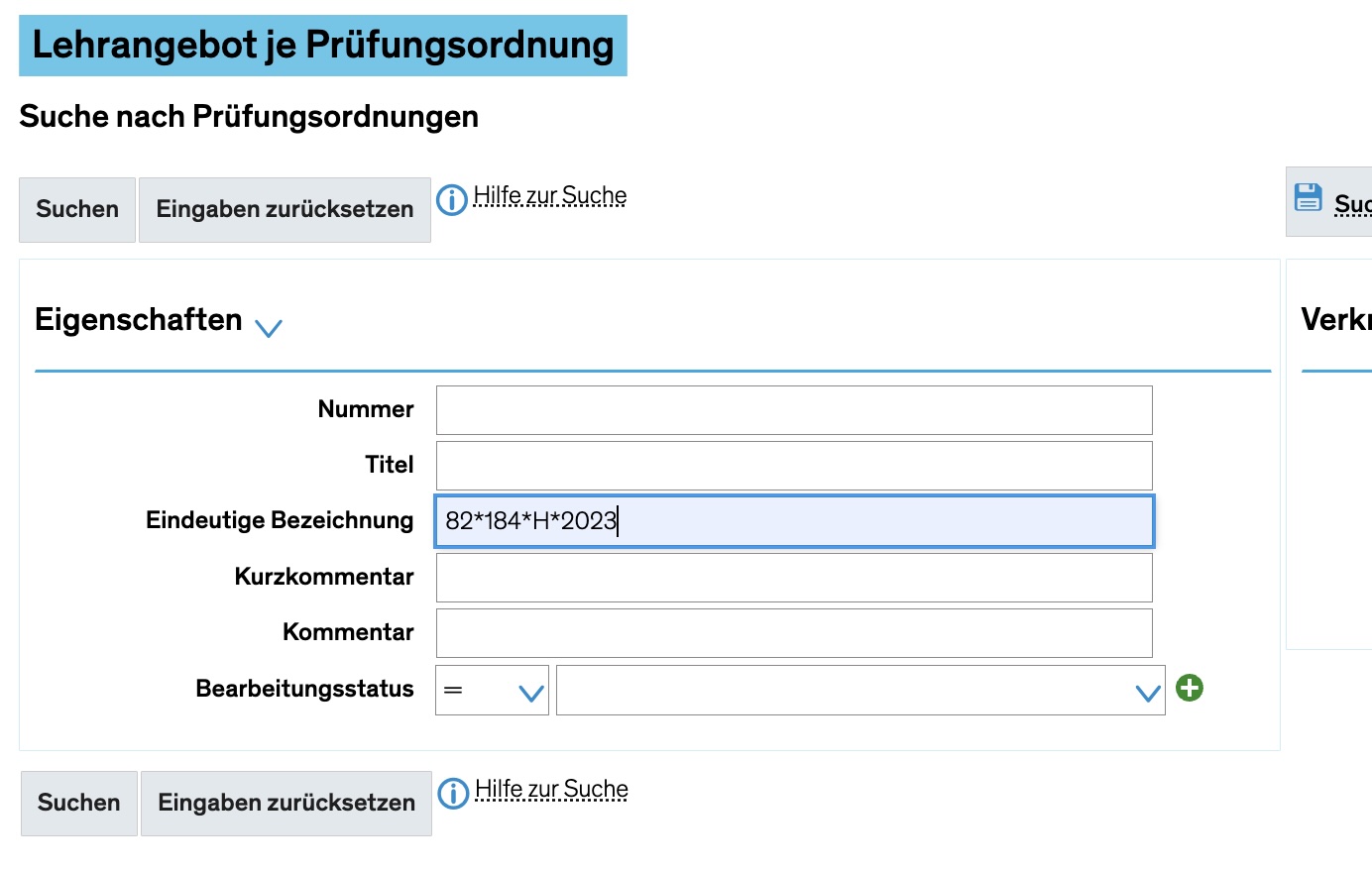Click the info icon beside the bottom Hilfe zur Suche
The image size is (1372, 872).
[453, 794]
